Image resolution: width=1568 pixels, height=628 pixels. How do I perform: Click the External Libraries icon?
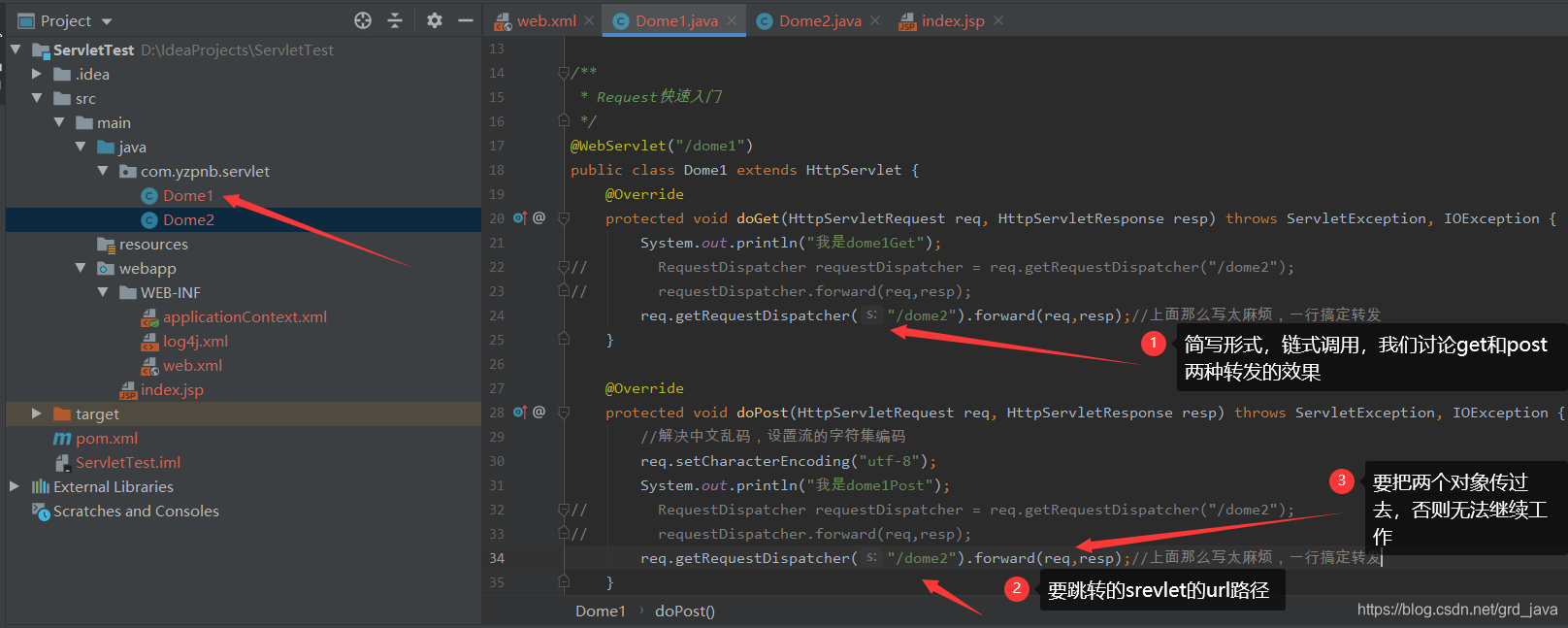[x=40, y=486]
